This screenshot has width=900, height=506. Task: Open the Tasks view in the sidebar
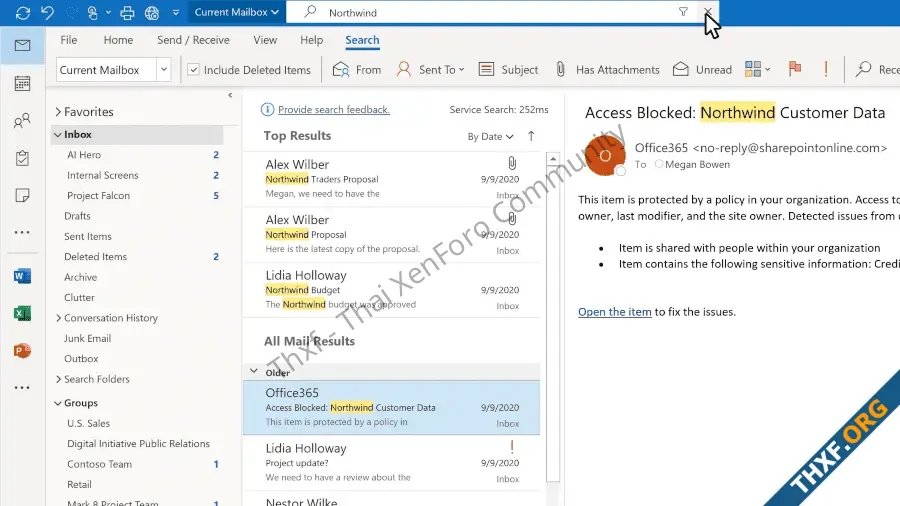(22, 158)
